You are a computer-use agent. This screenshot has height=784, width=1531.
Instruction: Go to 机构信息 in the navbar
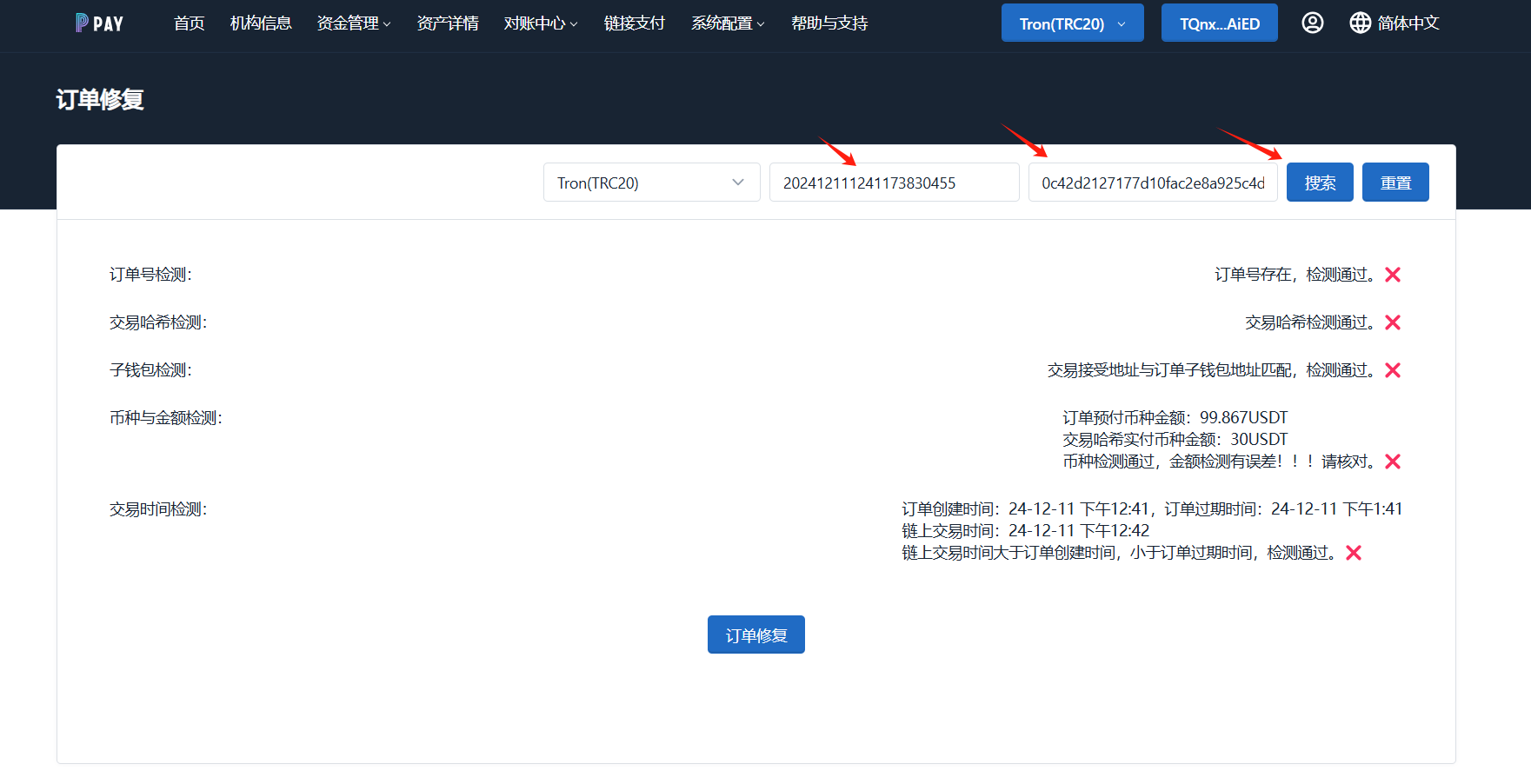261,23
